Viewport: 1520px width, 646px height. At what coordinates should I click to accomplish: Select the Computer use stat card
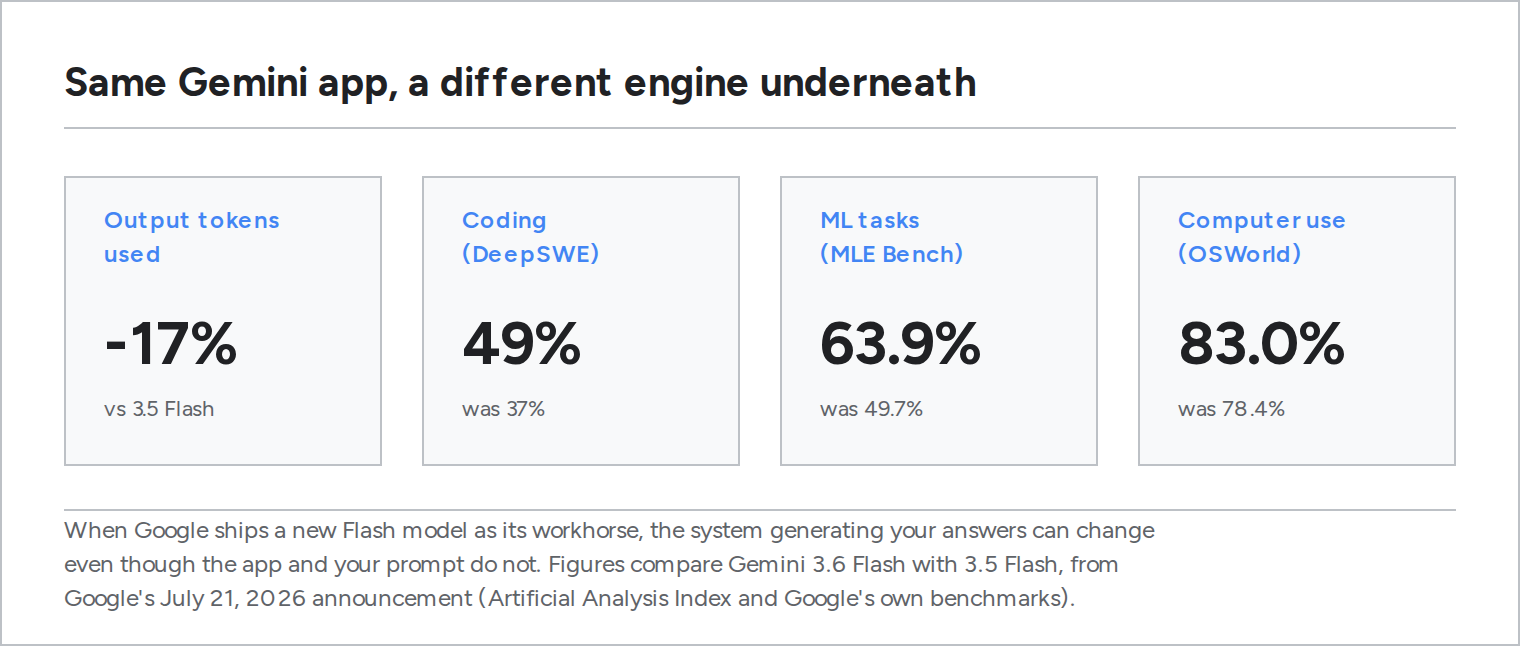point(1297,321)
